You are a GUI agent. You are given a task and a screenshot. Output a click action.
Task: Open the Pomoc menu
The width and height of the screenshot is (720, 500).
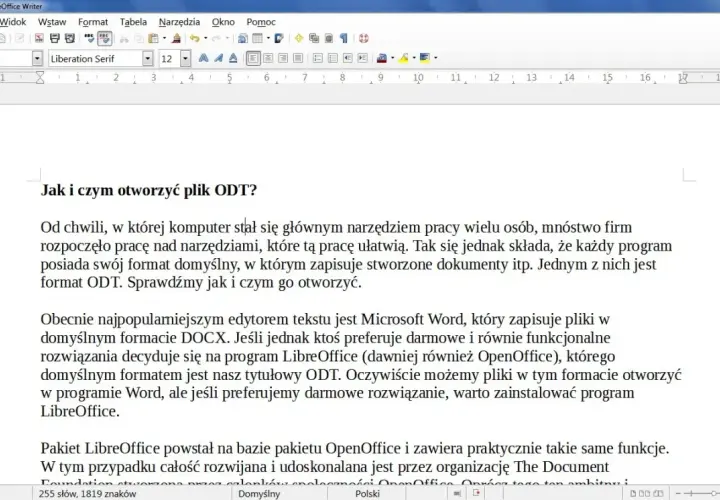[x=261, y=22]
